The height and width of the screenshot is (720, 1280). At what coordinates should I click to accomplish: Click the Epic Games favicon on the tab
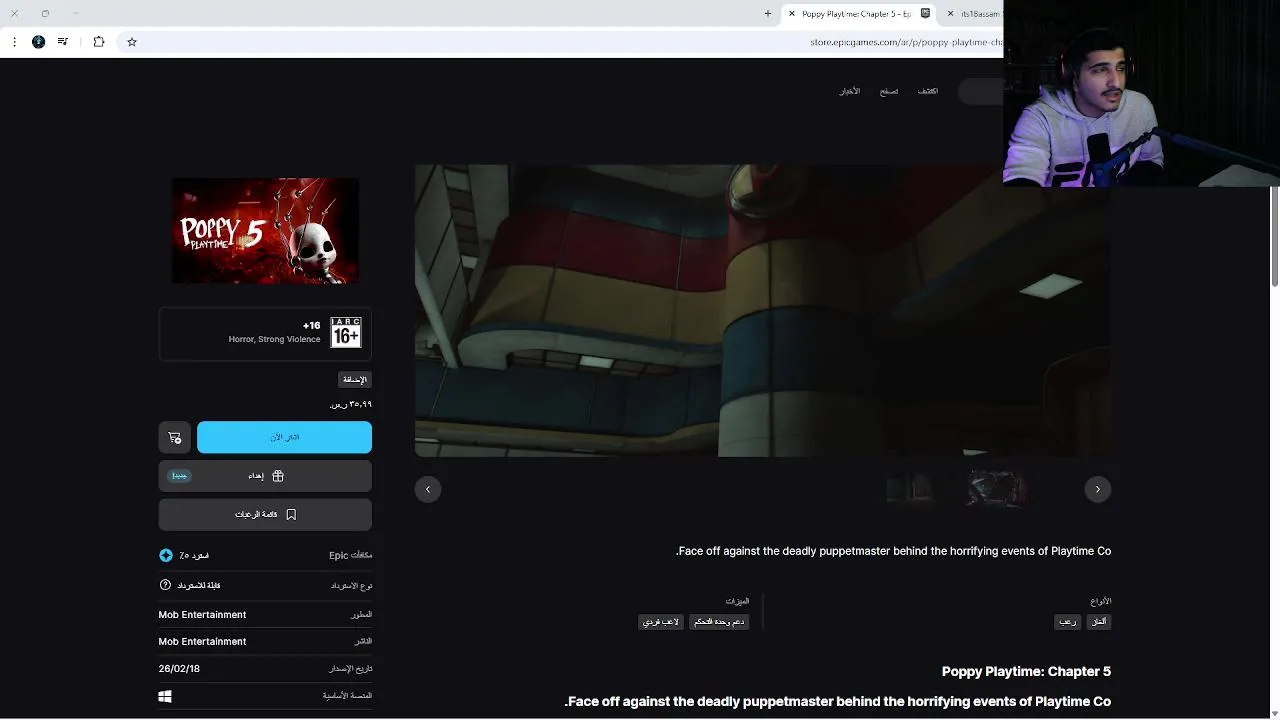tap(925, 14)
